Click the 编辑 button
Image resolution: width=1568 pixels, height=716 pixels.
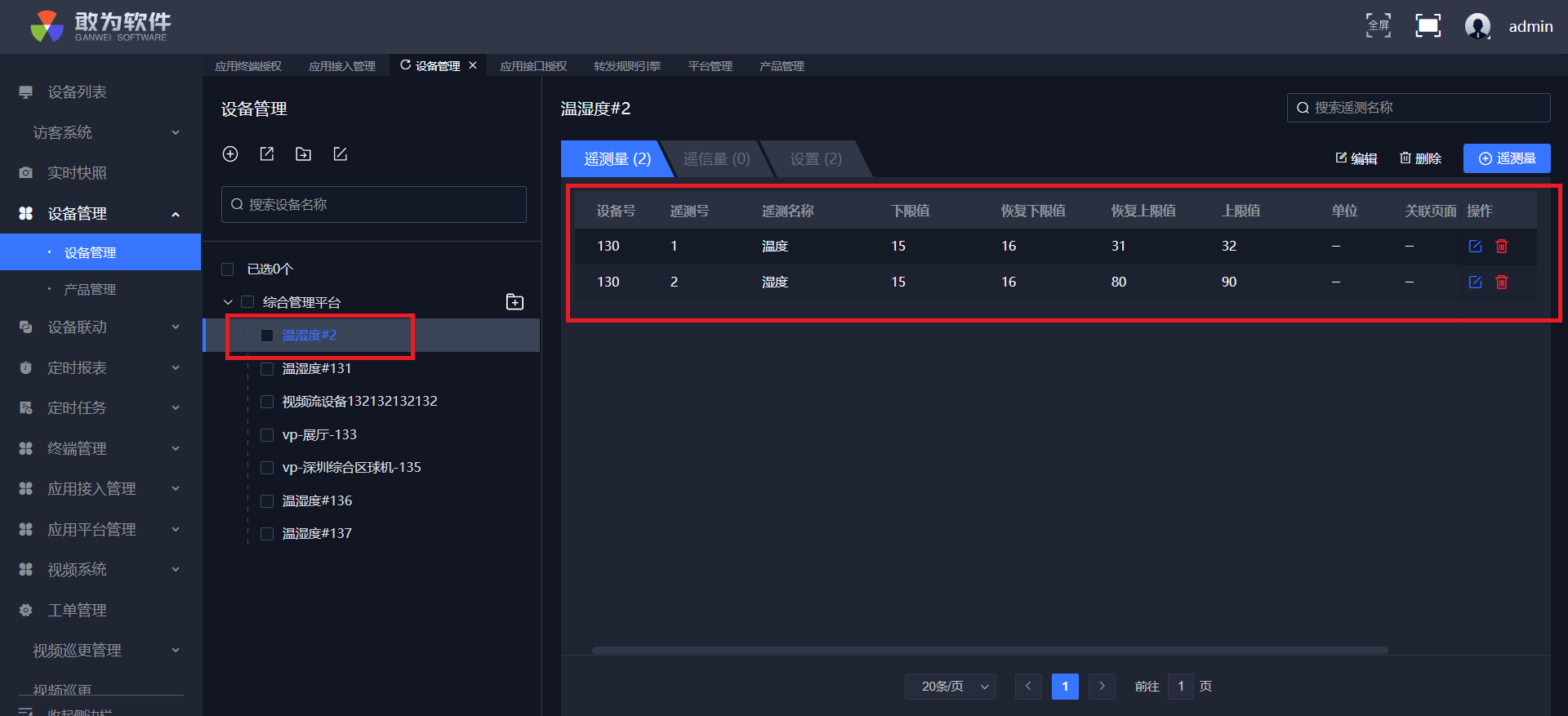pyautogui.click(x=1356, y=158)
